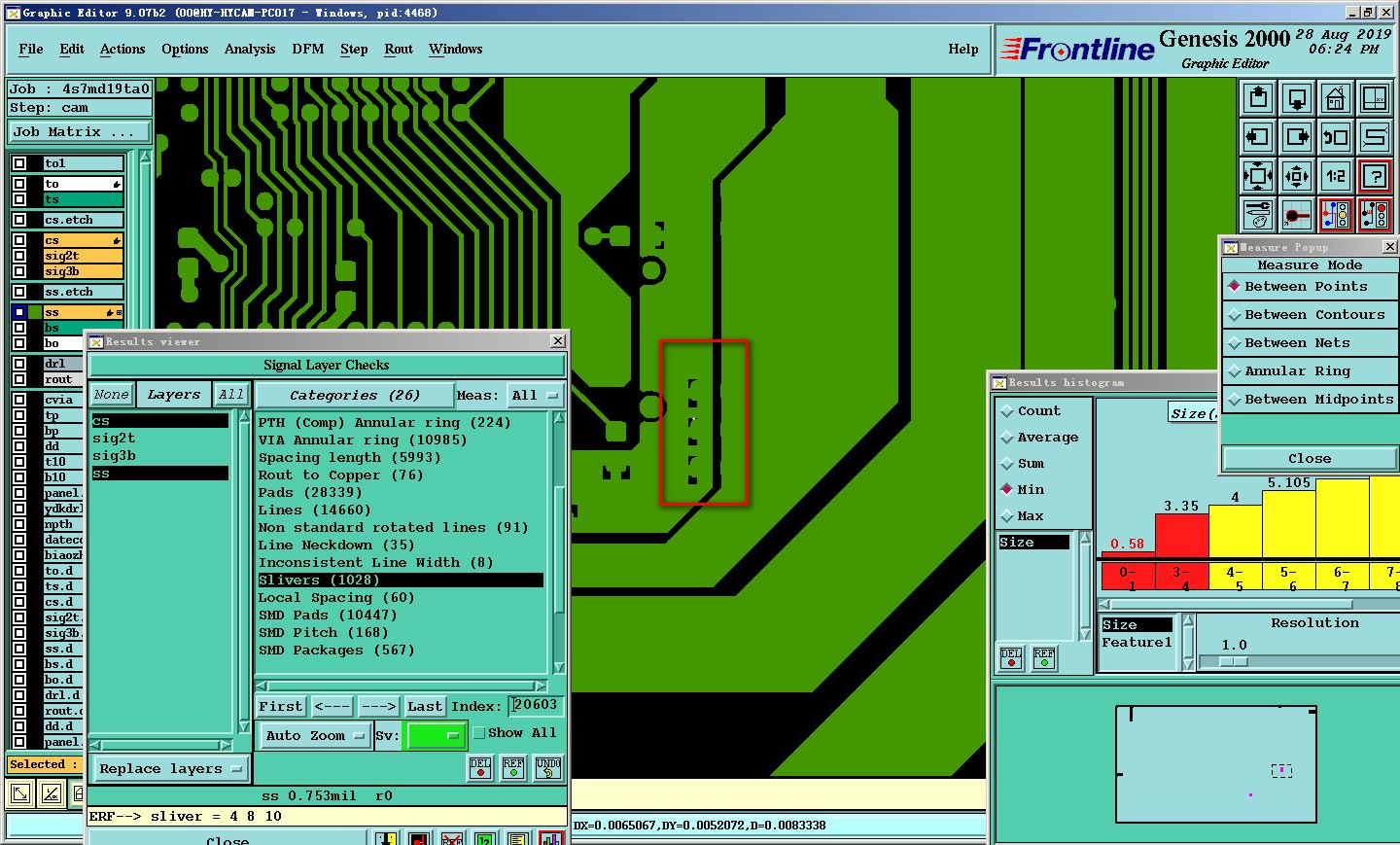Open the DFM menu
1400x845 pixels.
coord(308,50)
